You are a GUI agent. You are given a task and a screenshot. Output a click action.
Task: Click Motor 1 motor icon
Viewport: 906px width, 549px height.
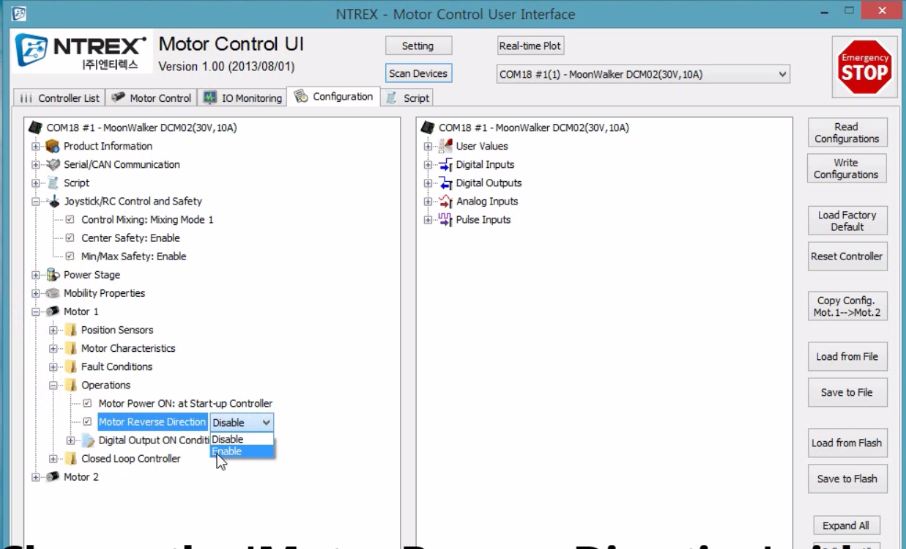[x=53, y=311]
